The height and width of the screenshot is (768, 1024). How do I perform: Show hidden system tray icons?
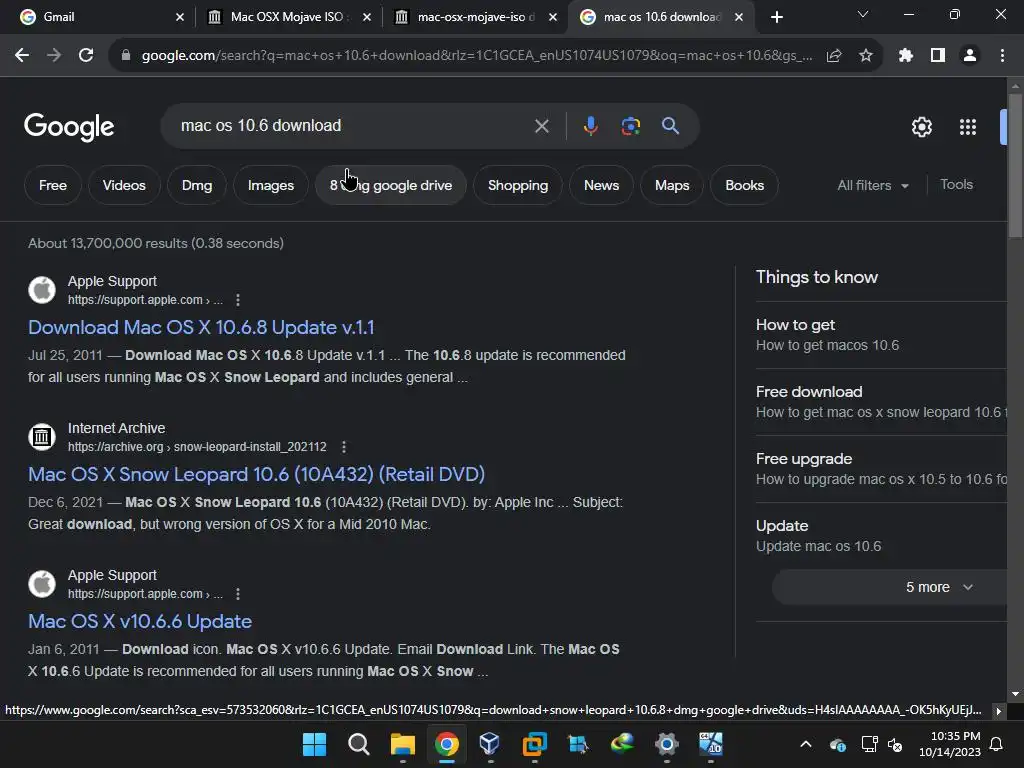point(806,744)
